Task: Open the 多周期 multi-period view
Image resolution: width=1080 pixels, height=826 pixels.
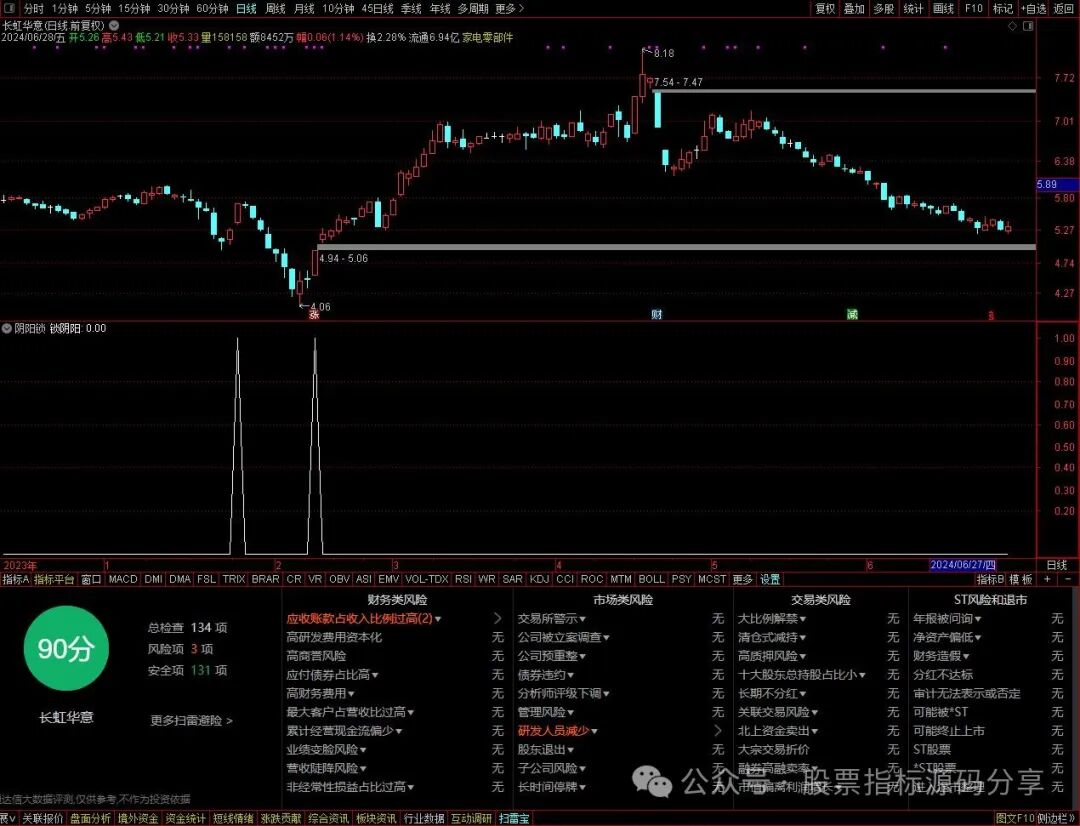Action: [x=472, y=8]
